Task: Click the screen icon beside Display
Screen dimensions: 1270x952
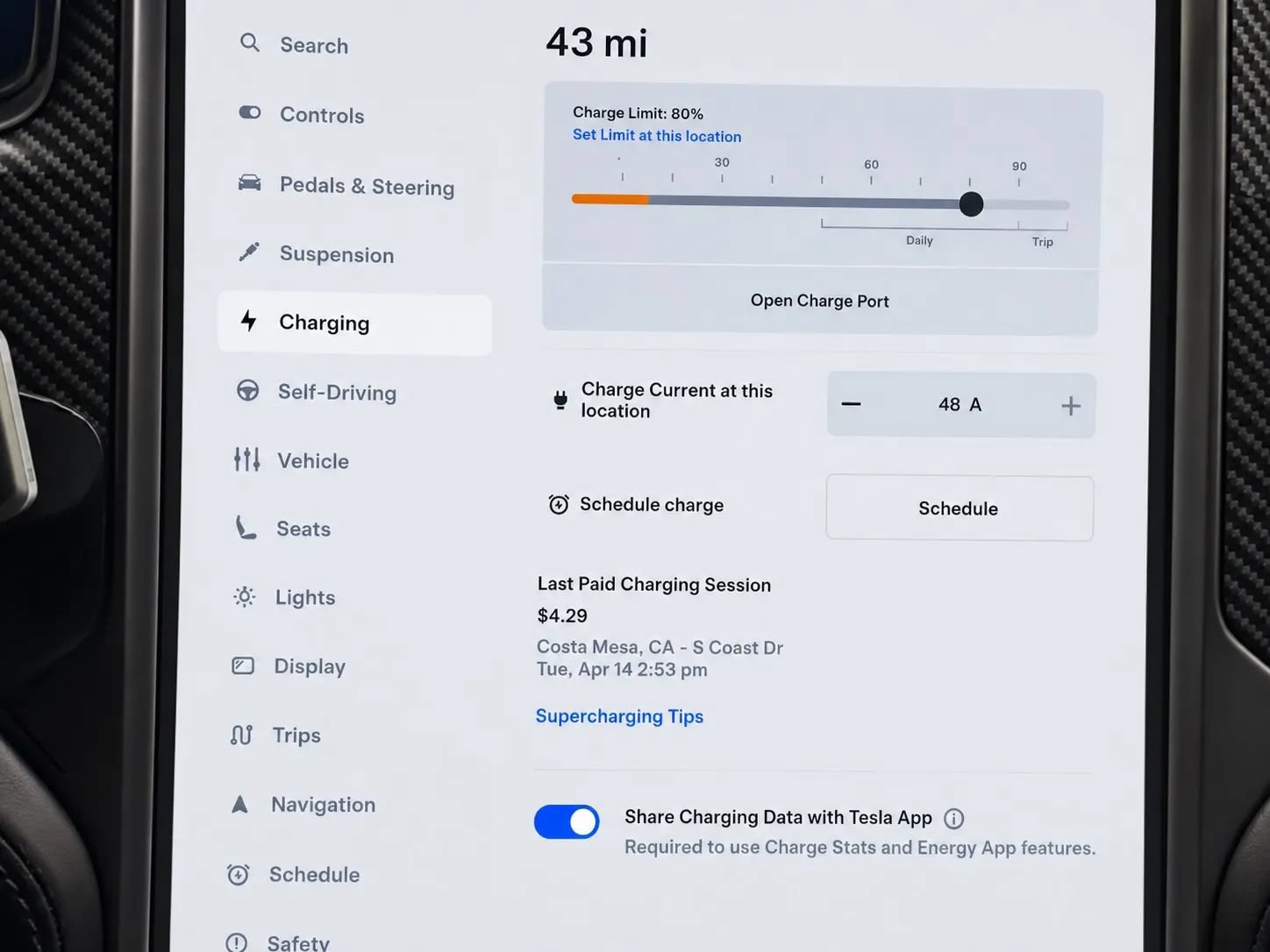Action: point(243,665)
